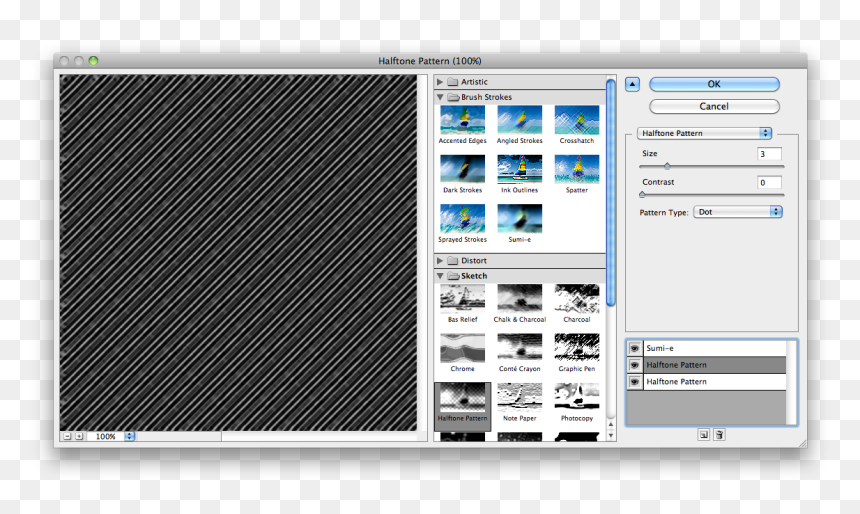Viewport: 860px width, 514px height.
Task: Select the Chalk & Charcoal filter
Action: tap(519, 298)
